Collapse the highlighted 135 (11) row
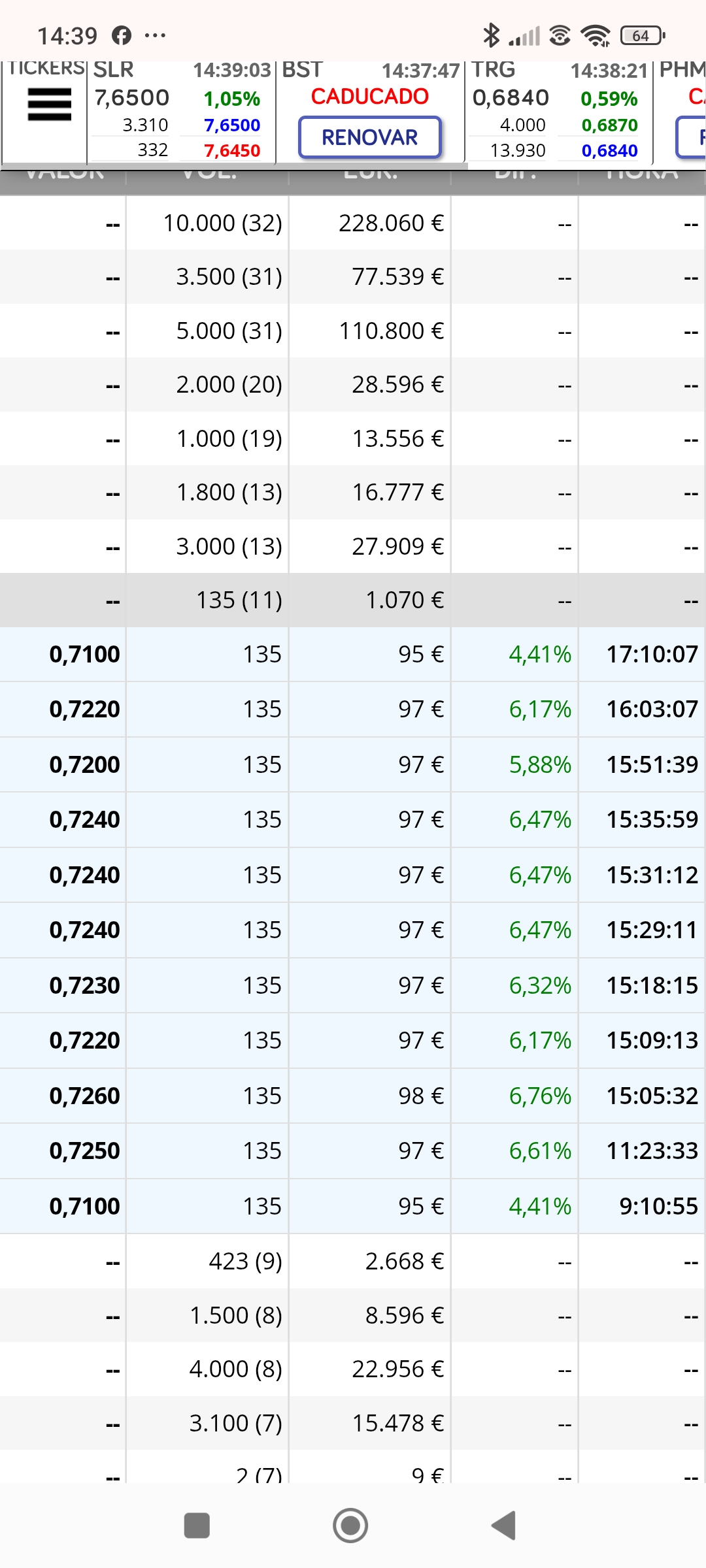The width and height of the screenshot is (706, 1568). point(353,600)
